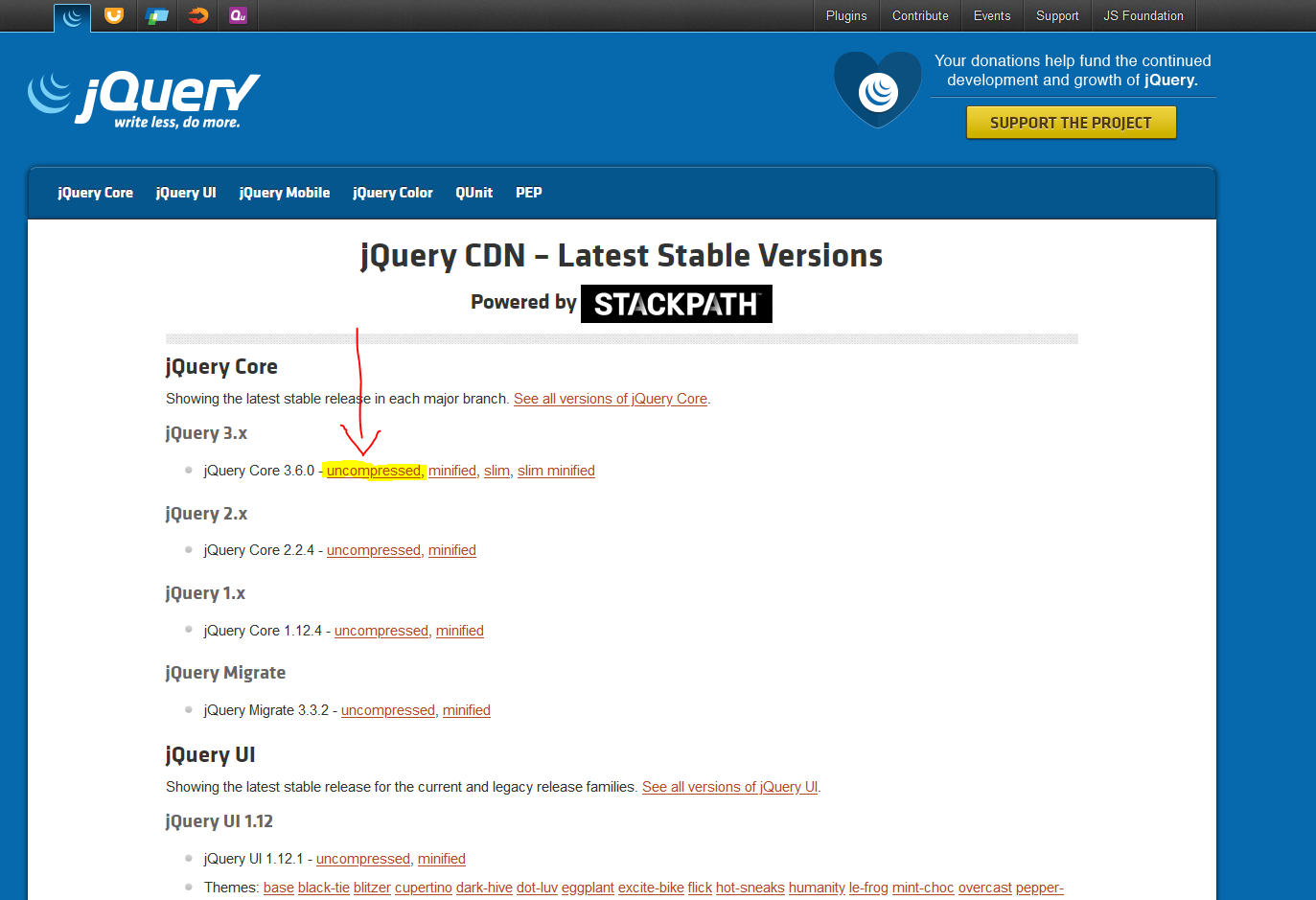Open the jQuery project icon in top bar
This screenshot has width=1316, height=900.
[x=73, y=16]
